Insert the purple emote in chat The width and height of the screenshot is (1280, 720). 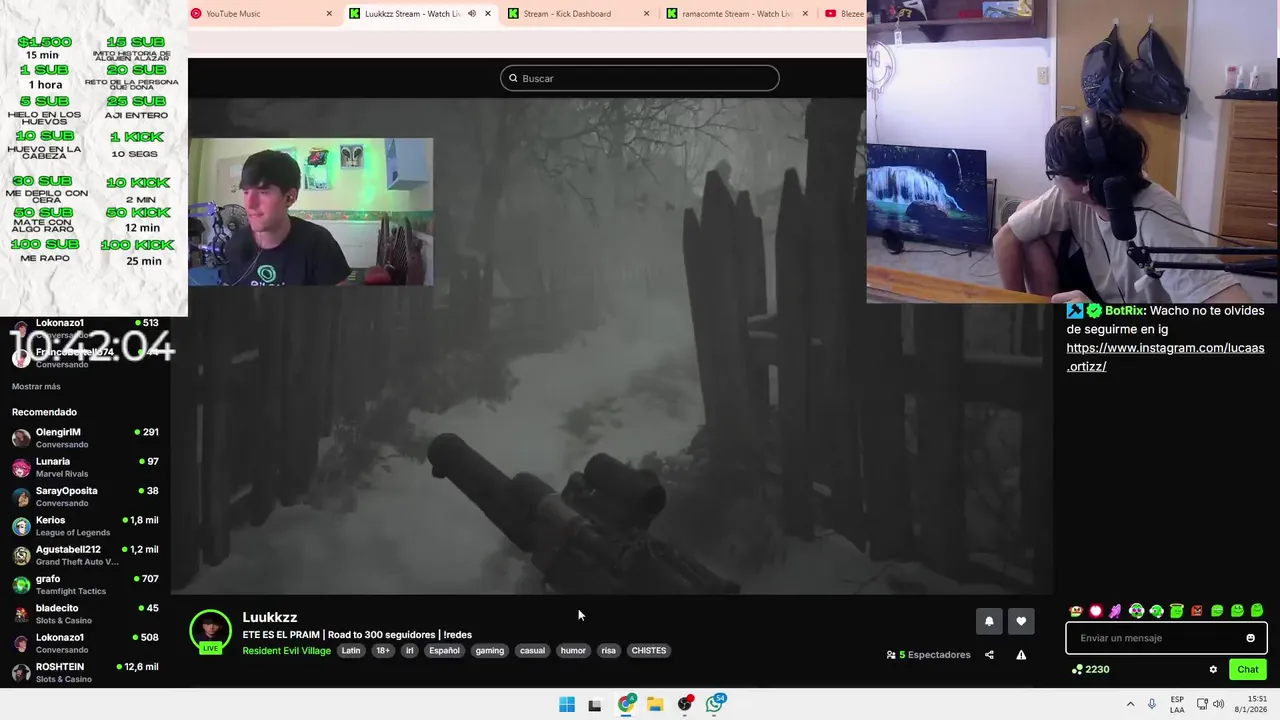pyautogui.click(x=1115, y=611)
